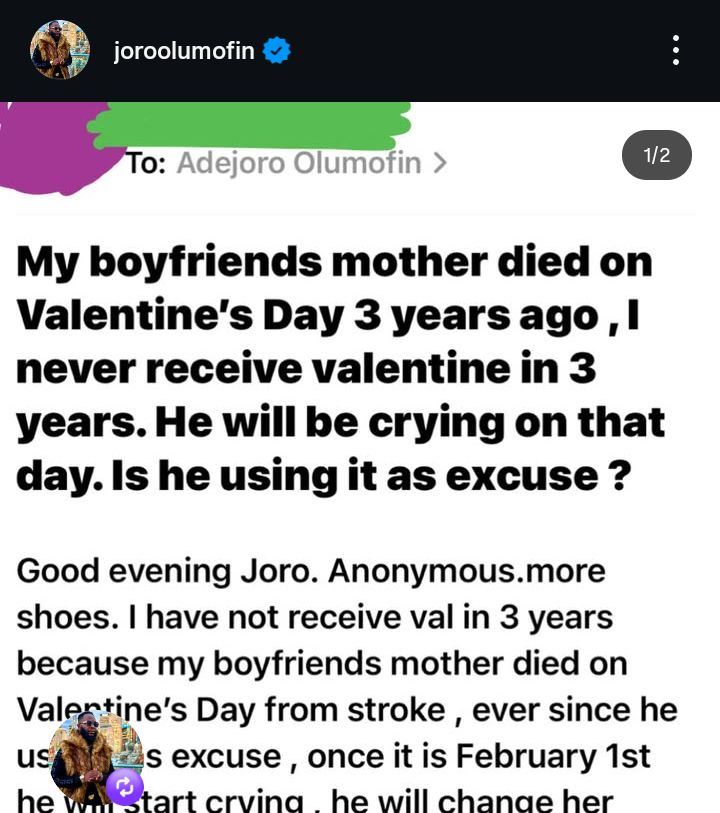
Task: Expand the chevron beside Adejoro Olumofin
Action: click(439, 163)
